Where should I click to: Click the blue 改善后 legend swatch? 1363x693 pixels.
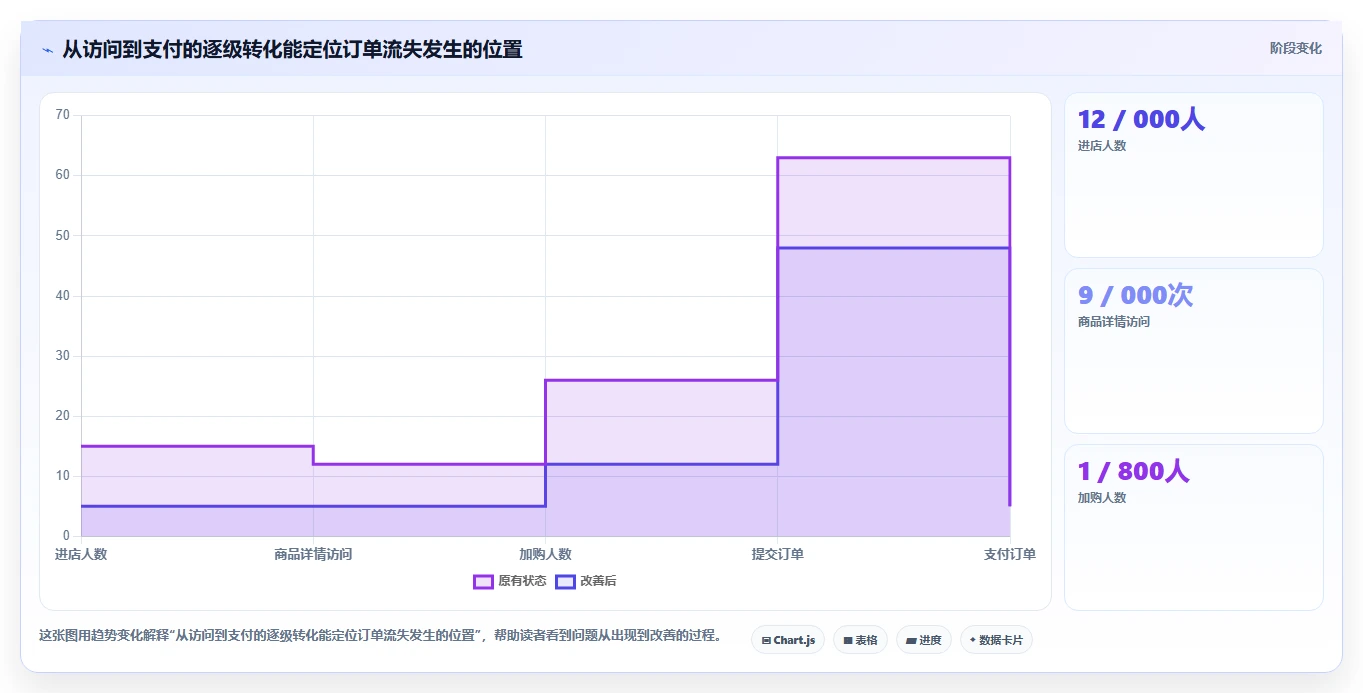tap(565, 581)
